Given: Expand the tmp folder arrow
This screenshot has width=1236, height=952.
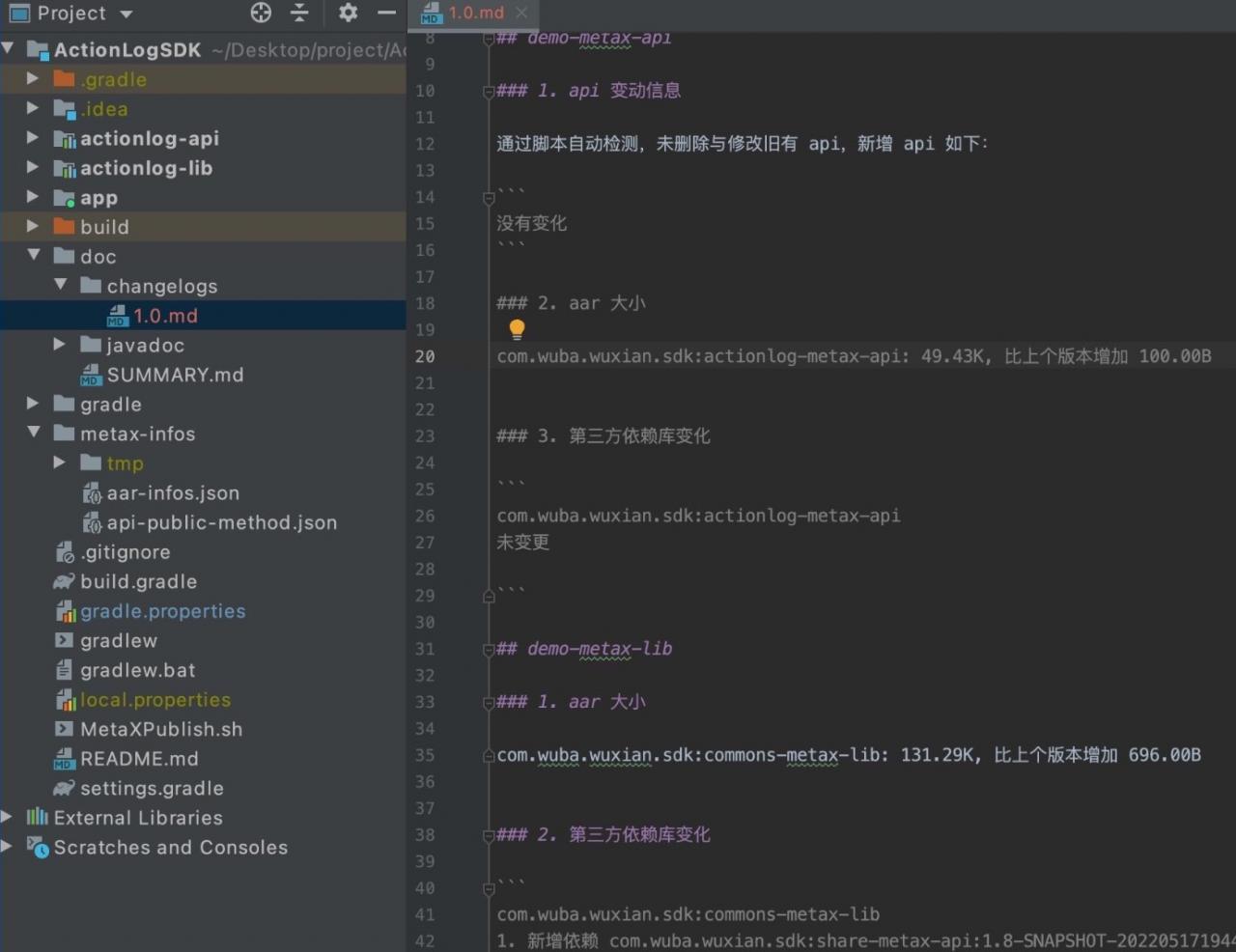Looking at the screenshot, I should (60, 462).
